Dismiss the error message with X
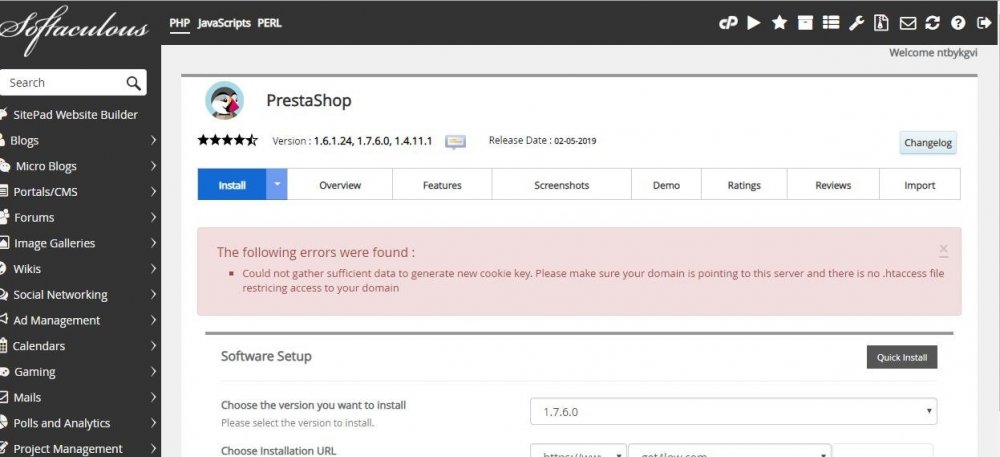The height and width of the screenshot is (457, 1000). point(943,249)
